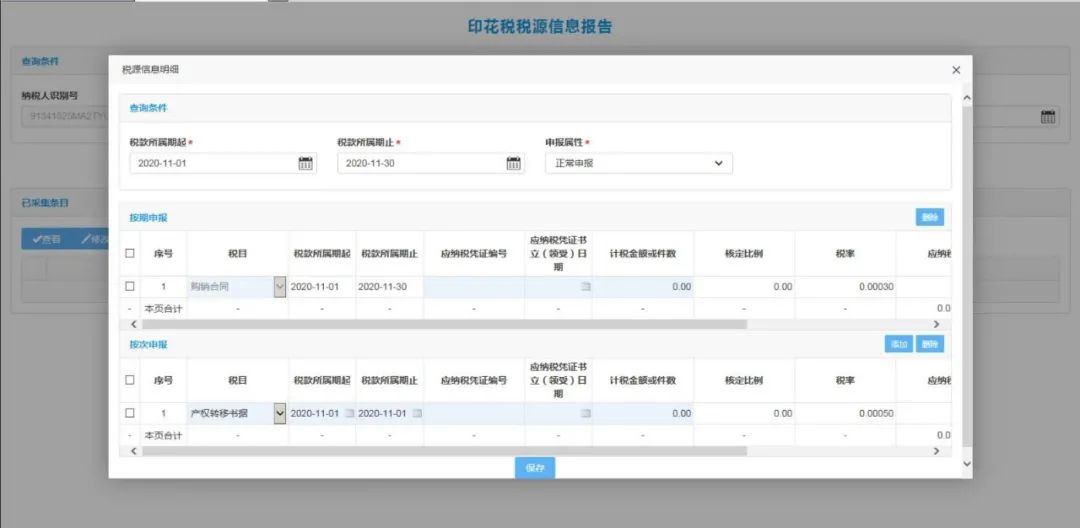Click 保存 button to save
Viewport: 1080px width, 528px height.
535,468
